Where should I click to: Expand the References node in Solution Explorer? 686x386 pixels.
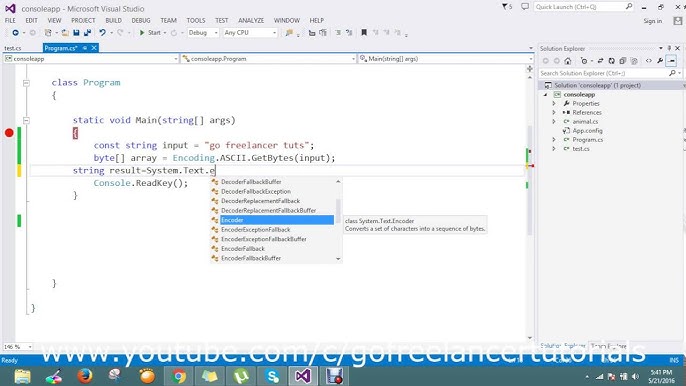[554, 112]
